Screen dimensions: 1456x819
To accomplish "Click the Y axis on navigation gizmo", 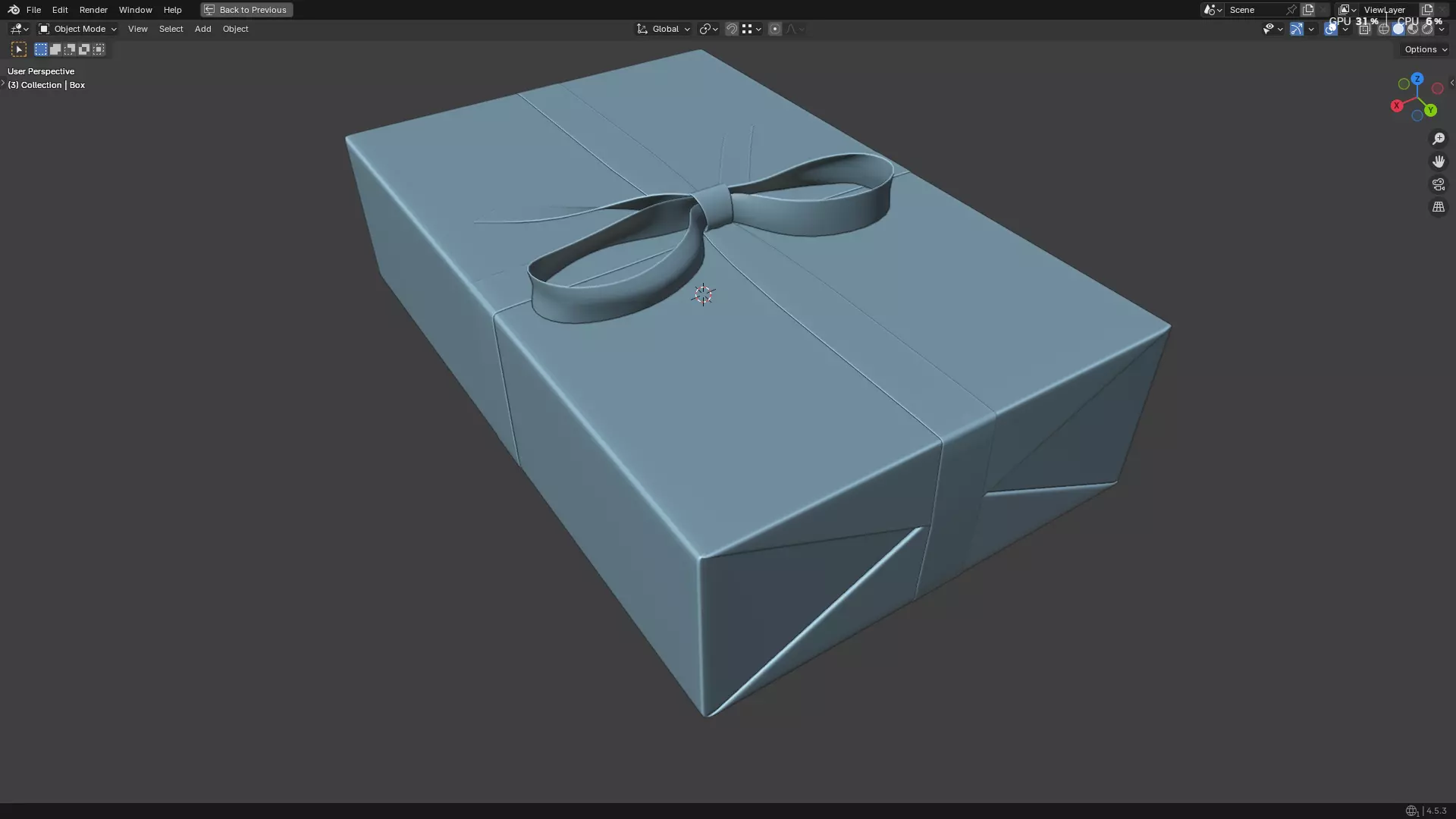I will pos(1430,111).
